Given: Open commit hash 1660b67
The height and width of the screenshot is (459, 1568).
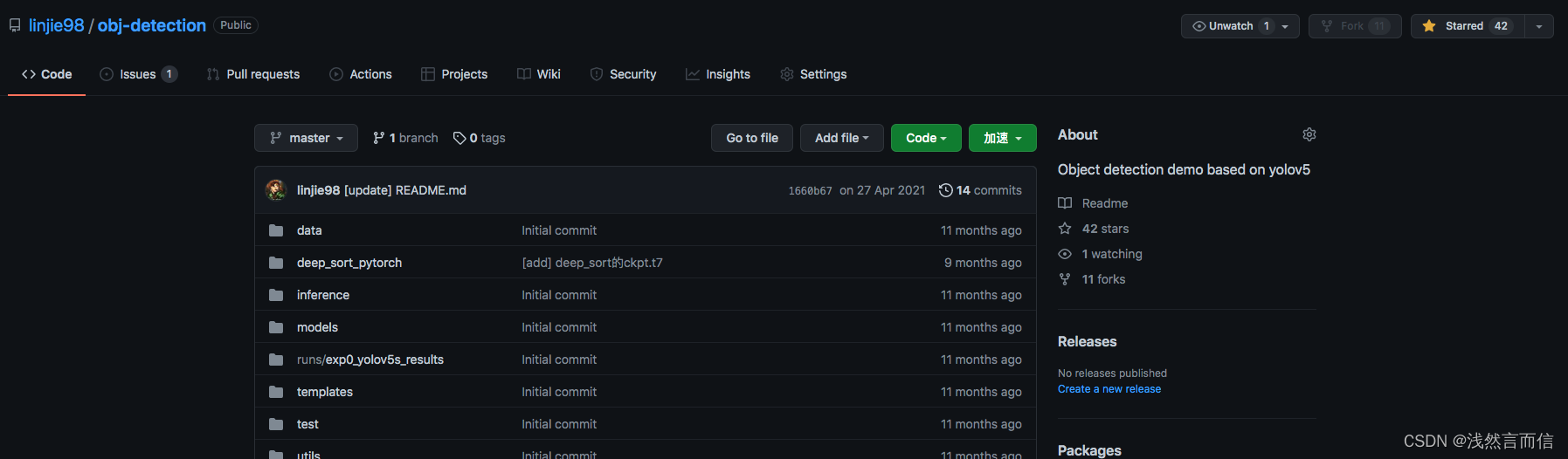Looking at the screenshot, I should click(x=810, y=191).
